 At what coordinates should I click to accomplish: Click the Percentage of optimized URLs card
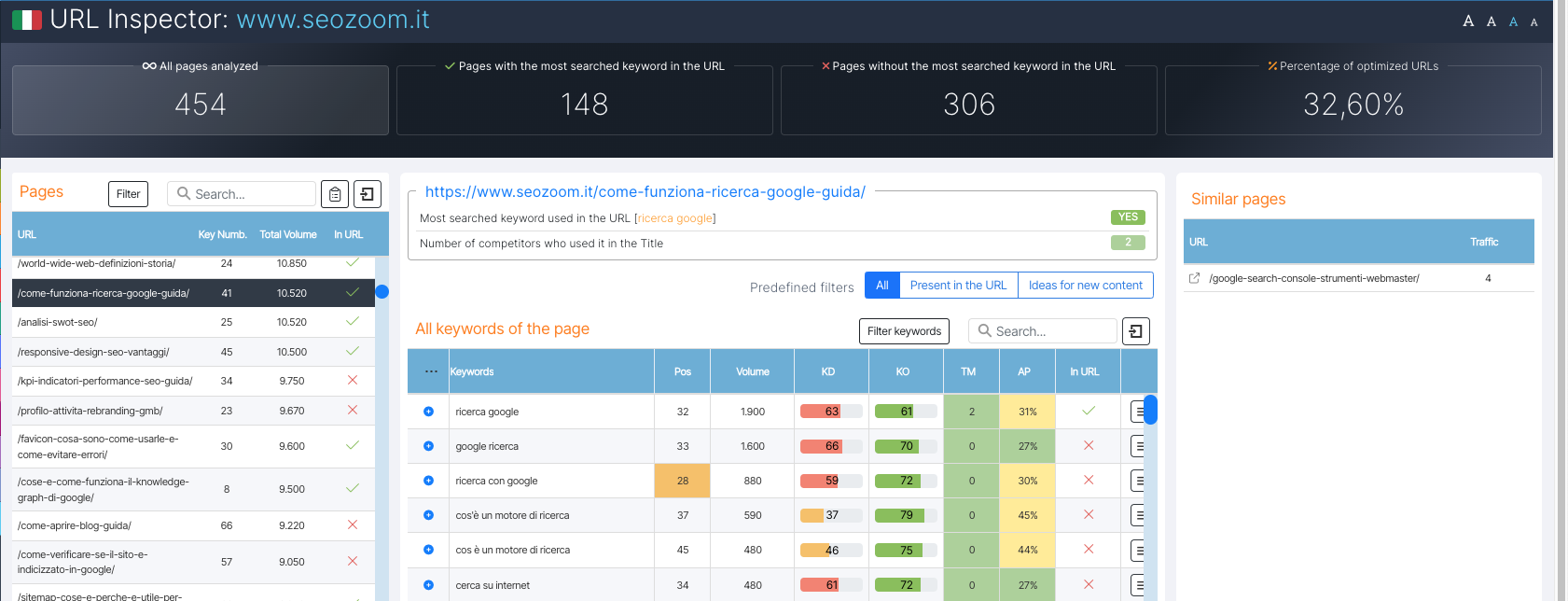(1353, 100)
